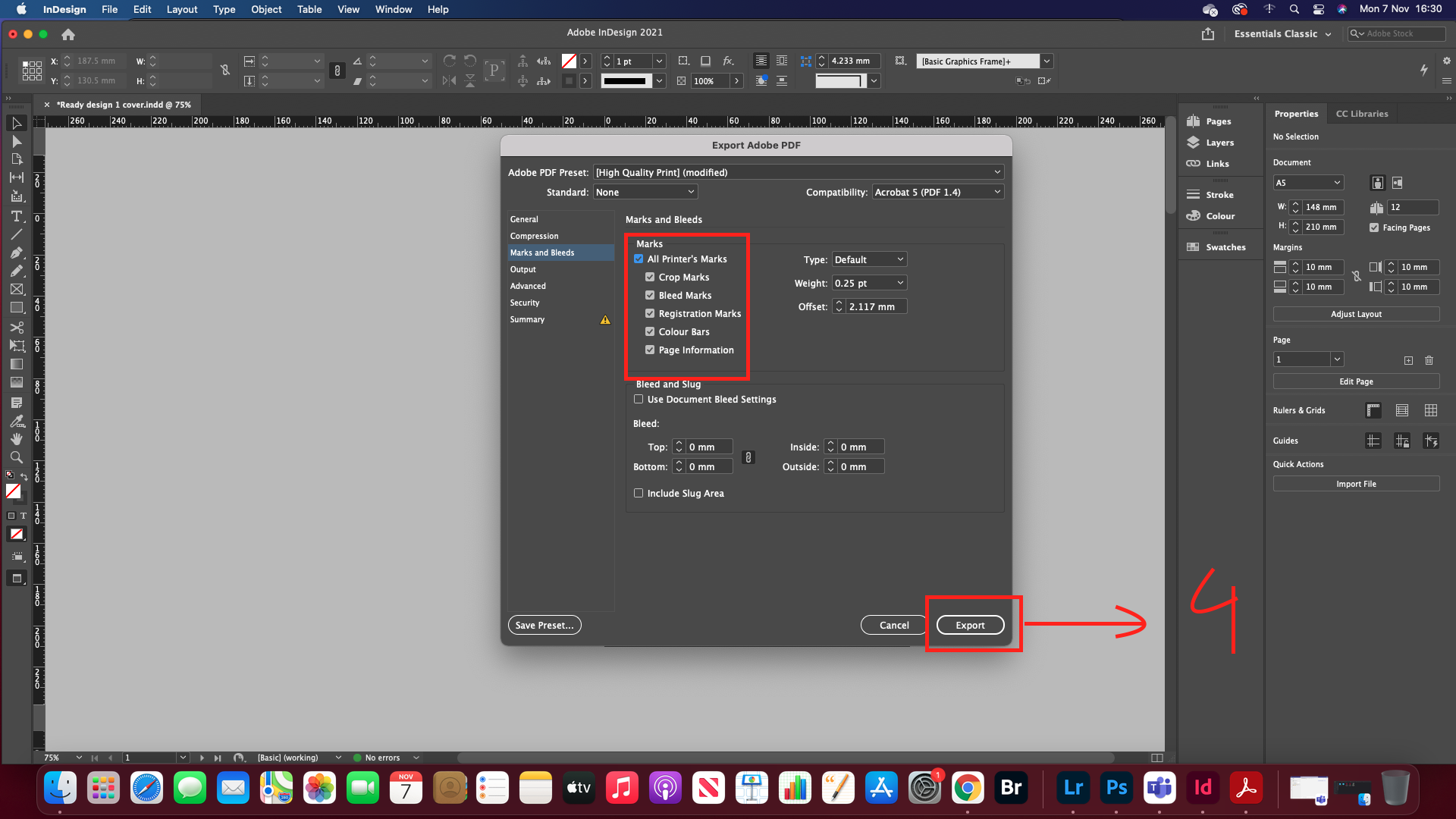The width and height of the screenshot is (1456, 819).
Task: Select the Type tool in toolbox
Action: (16, 217)
